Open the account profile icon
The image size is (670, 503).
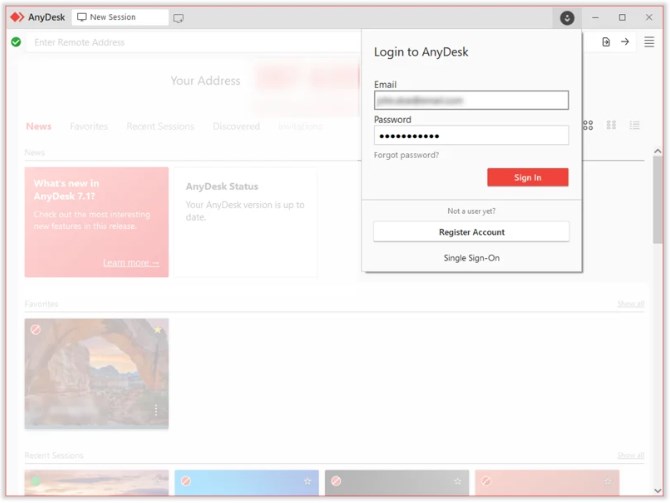pos(567,18)
